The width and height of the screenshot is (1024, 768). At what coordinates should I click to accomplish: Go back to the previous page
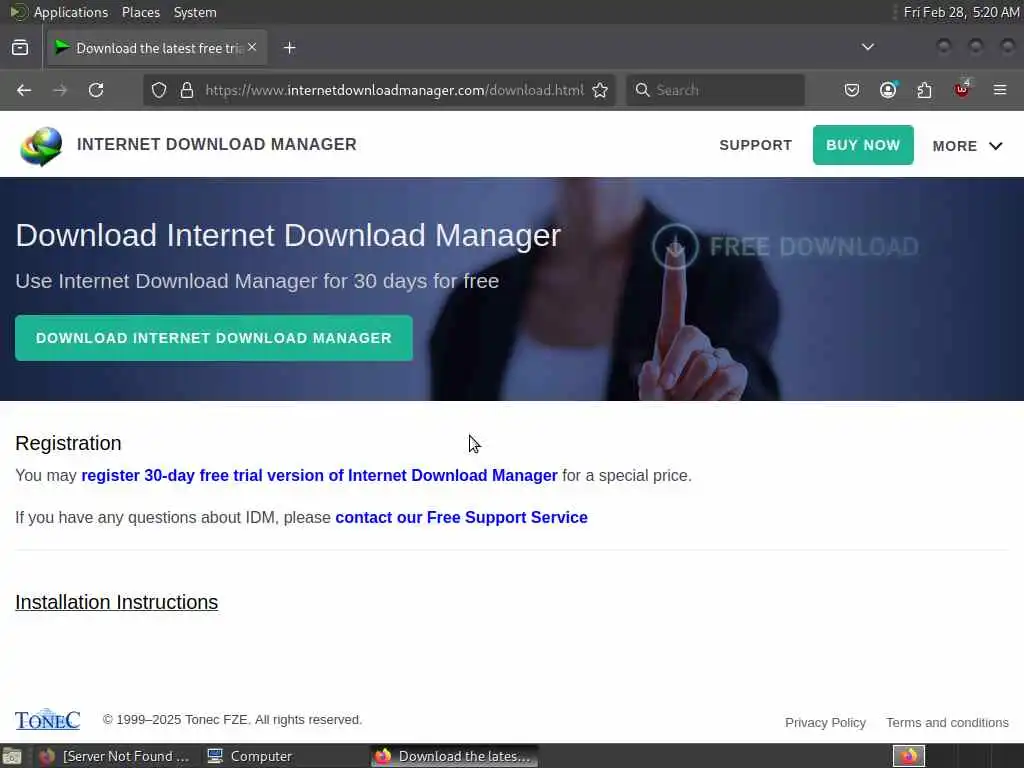(x=24, y=90)
